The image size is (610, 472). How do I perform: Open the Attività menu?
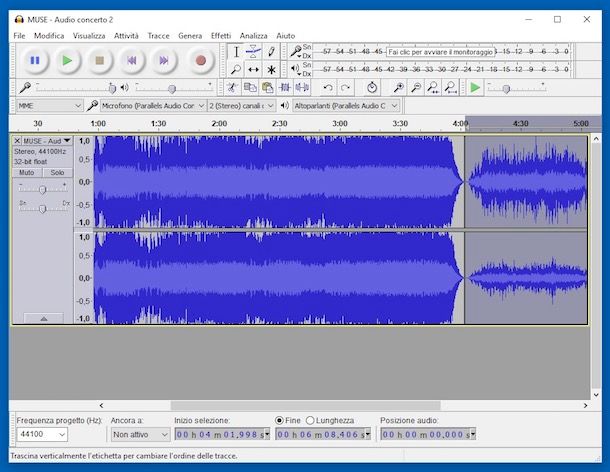(x=126, y=36)
